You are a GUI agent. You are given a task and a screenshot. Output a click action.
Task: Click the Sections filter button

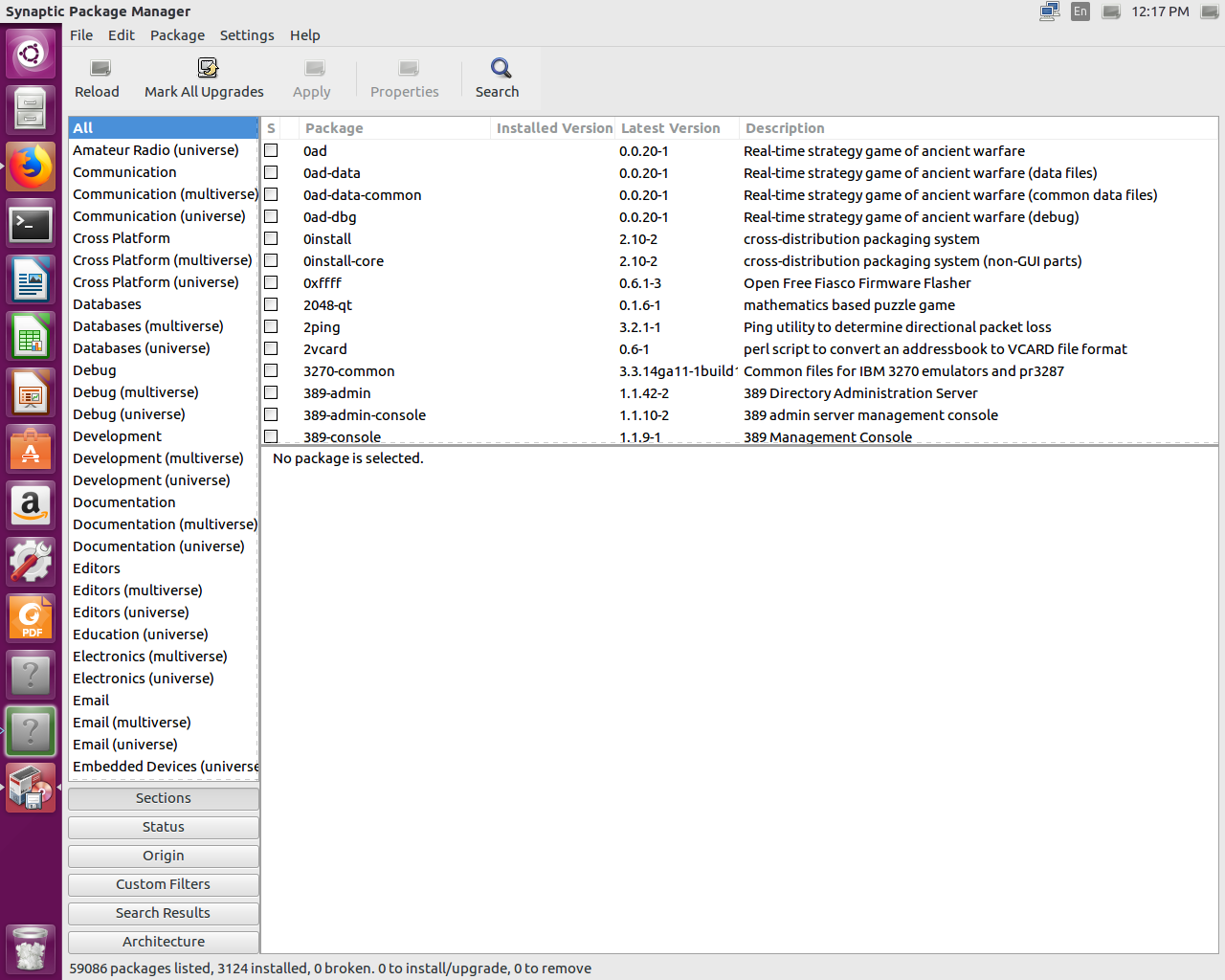coord(164,798)
